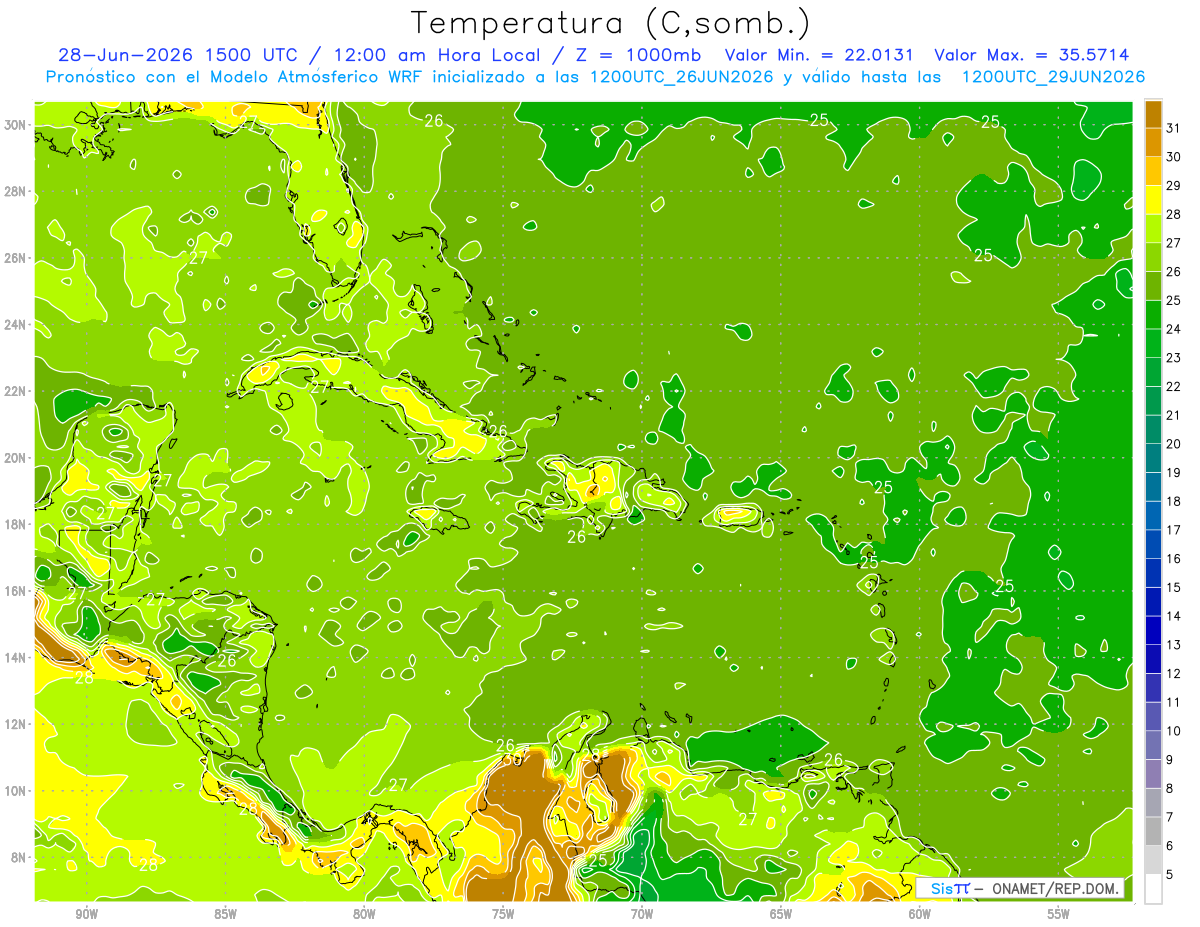
Task: Click the 75W longitude axis label
Action: [x=503, y=914]
